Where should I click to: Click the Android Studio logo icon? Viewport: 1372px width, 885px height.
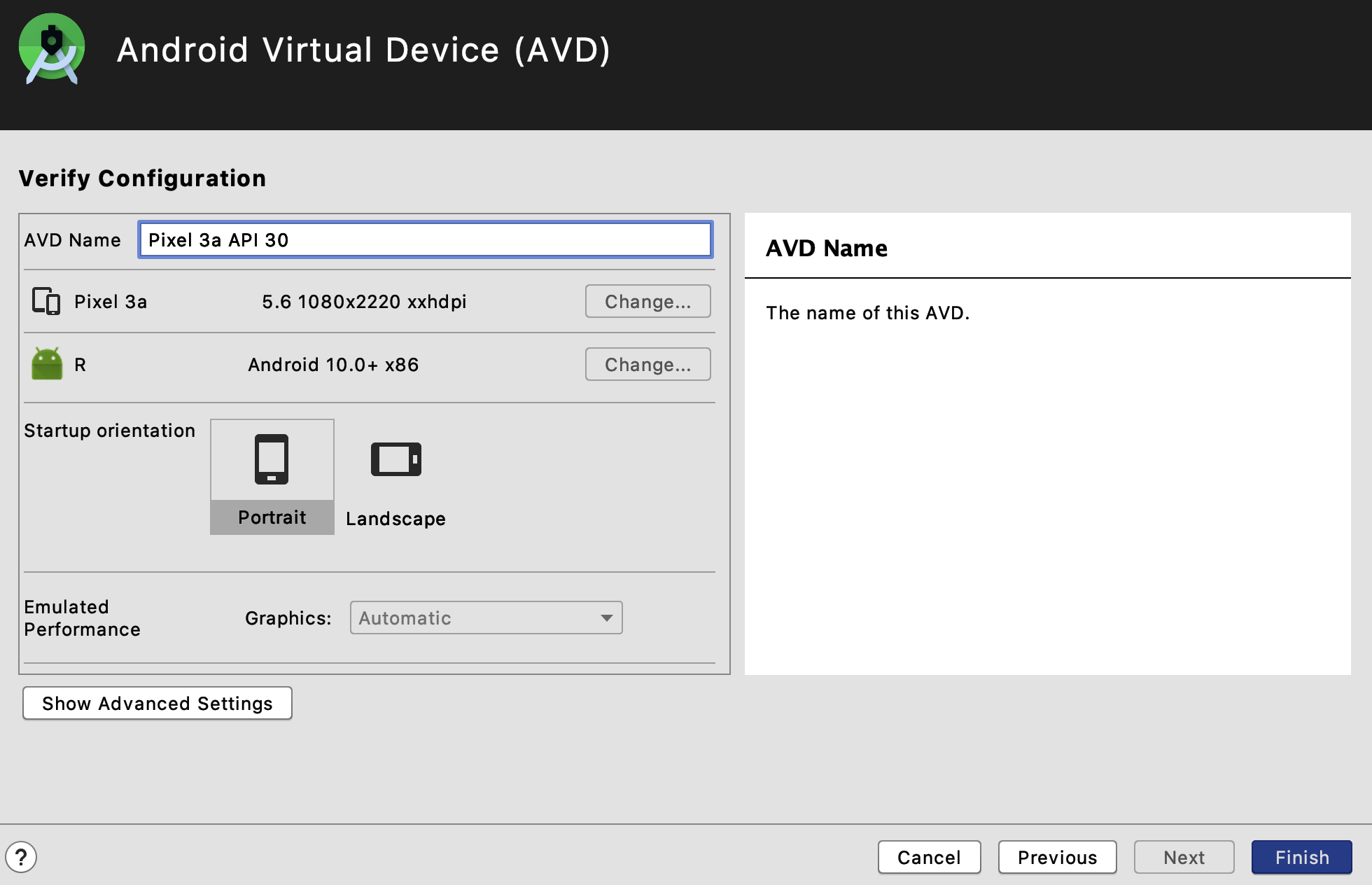pos(52,49)
